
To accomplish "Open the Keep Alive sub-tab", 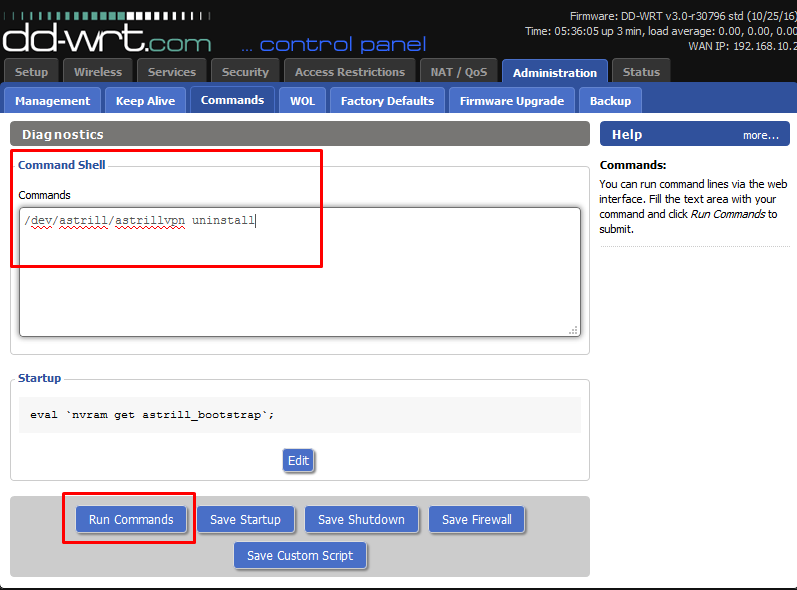I will (145, 101).
